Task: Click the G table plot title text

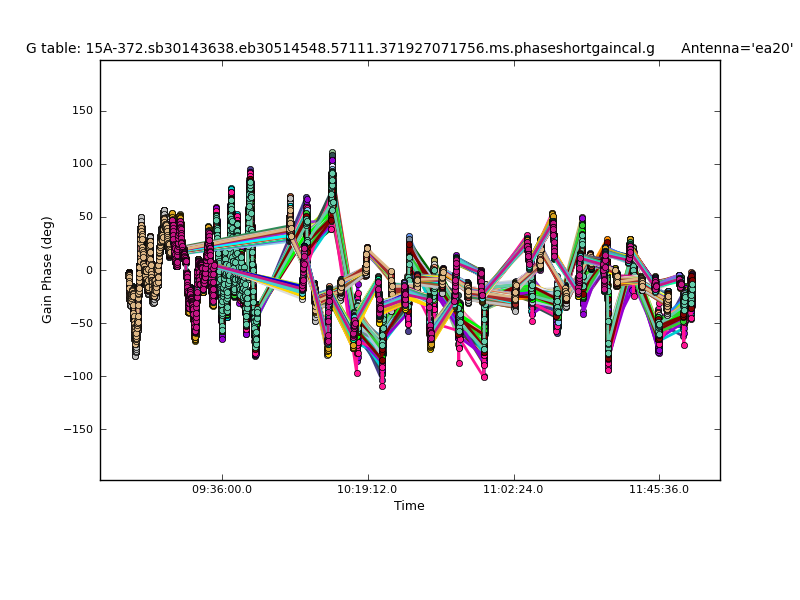Action: click(x=340, y=48)
